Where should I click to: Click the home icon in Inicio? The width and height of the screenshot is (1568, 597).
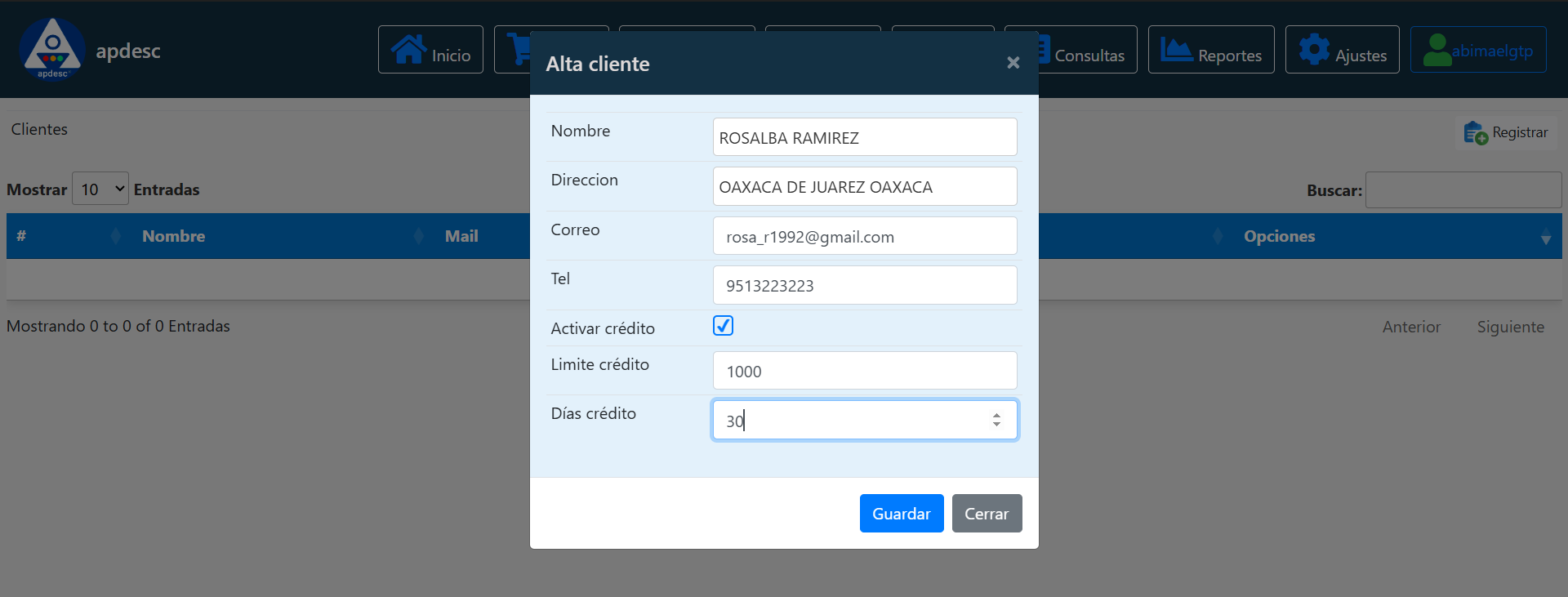[408, 49]
